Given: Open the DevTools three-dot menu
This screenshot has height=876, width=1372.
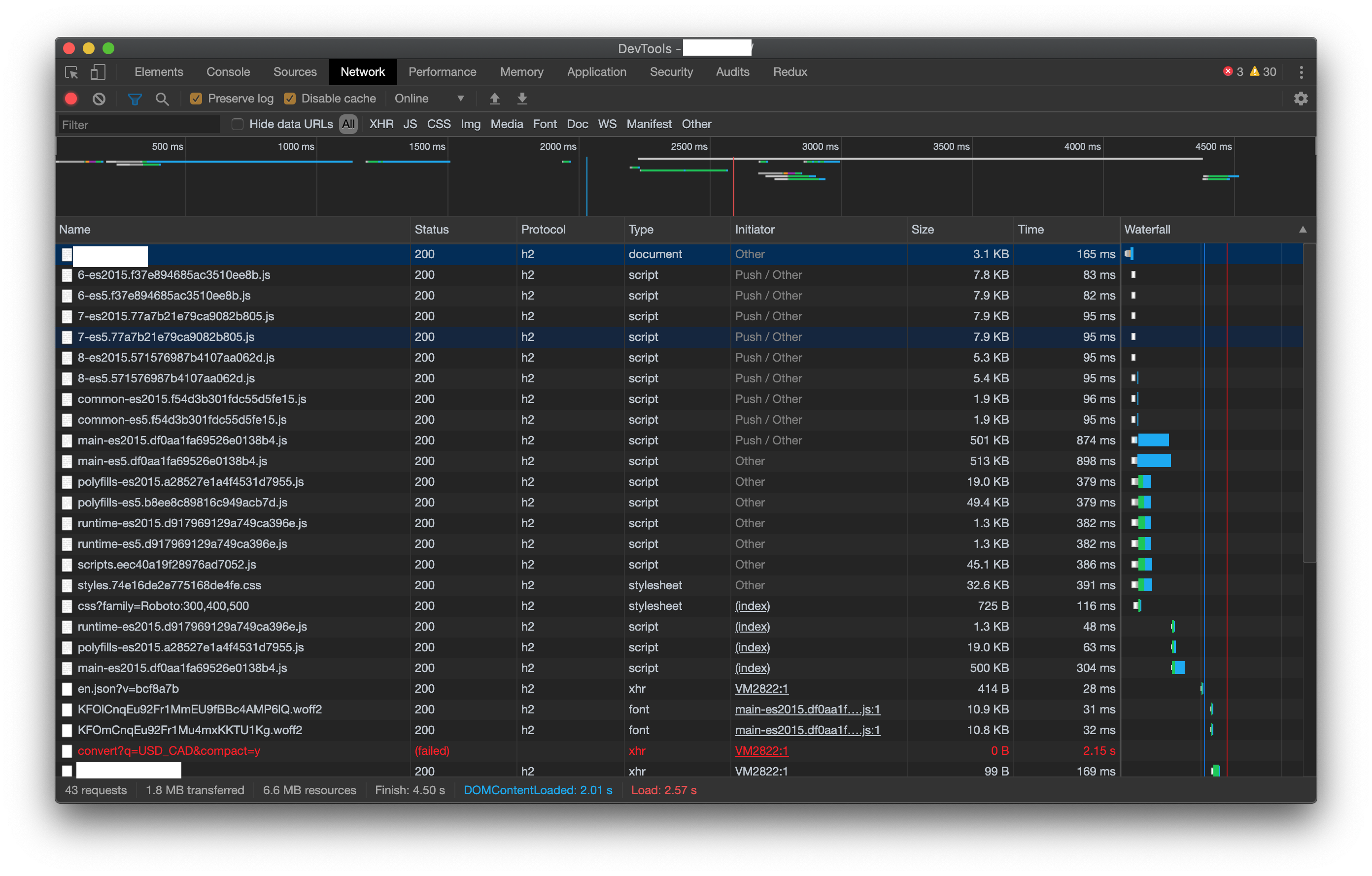Looking at the screenshot, I should coord(1302,72).
